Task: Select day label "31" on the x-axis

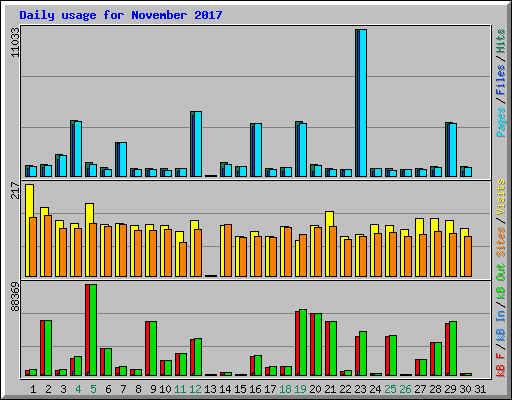Action: tap(480, 389)
